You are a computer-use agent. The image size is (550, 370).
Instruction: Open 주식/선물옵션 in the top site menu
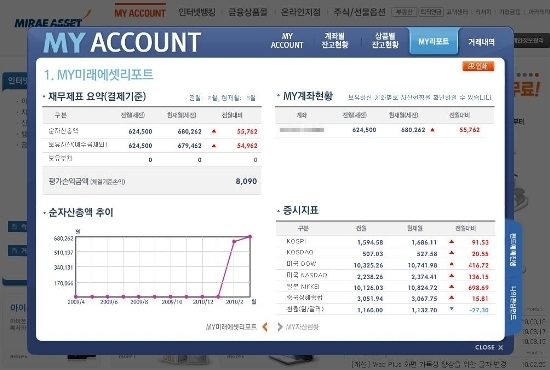[x=359, y=12]
